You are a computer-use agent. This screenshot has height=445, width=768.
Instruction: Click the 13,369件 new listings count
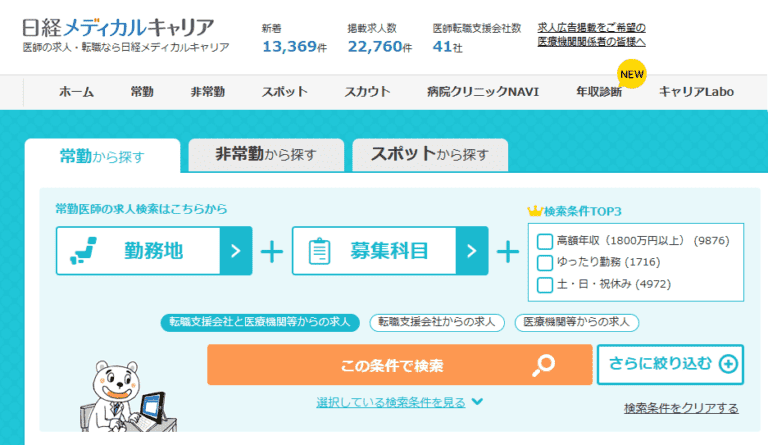click(x=294, y=47)
